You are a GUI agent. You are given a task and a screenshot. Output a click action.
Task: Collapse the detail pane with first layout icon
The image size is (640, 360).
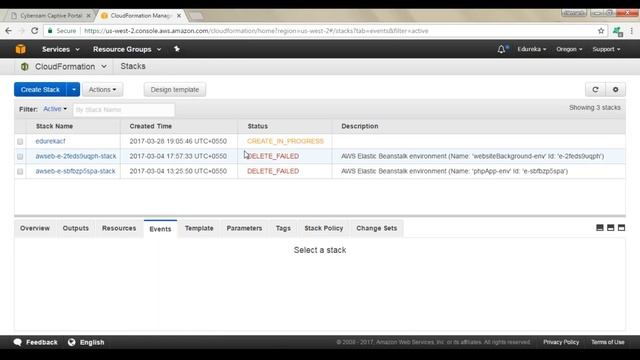coord(600,228)
